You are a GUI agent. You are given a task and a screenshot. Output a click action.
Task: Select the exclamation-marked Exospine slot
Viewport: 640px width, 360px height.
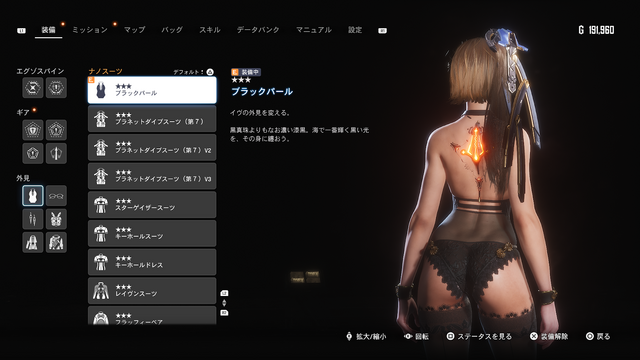56,88
